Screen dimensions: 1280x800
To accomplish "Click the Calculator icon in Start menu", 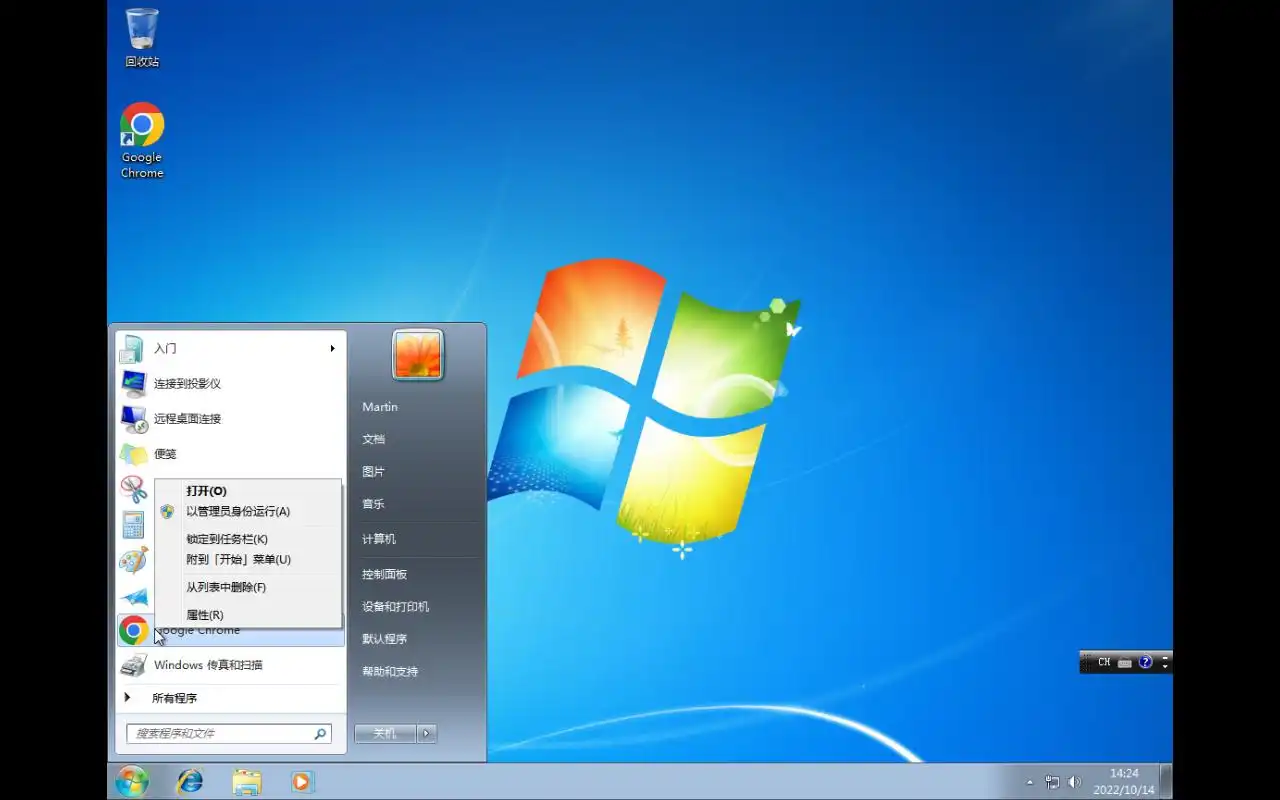I will click(x=133, y=524).
